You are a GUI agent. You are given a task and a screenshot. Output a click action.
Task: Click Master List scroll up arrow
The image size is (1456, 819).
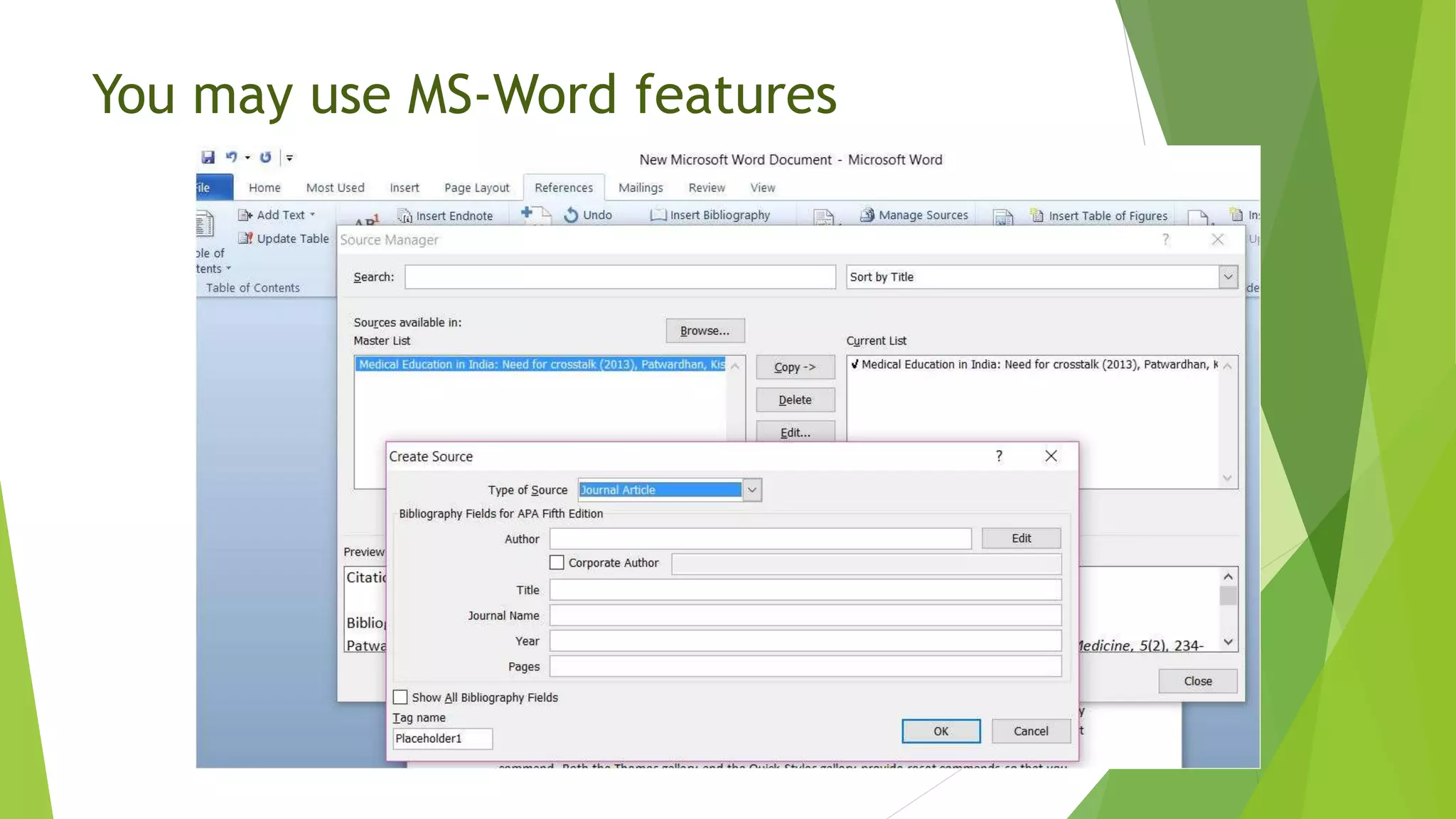pyautogui.click(x=735, y=366)
